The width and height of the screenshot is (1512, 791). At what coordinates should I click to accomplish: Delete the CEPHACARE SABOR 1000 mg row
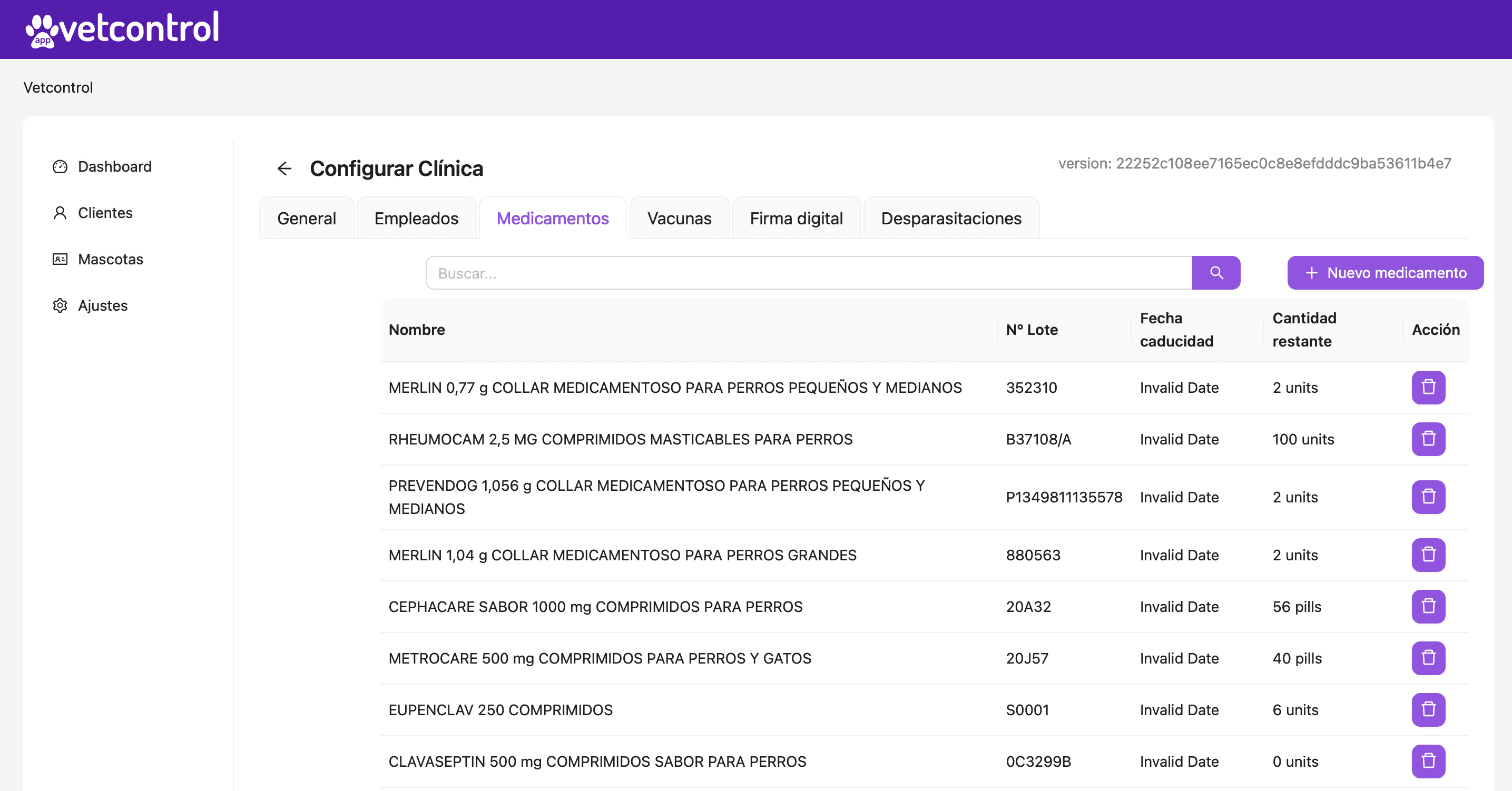click(x=1428, y=607)
